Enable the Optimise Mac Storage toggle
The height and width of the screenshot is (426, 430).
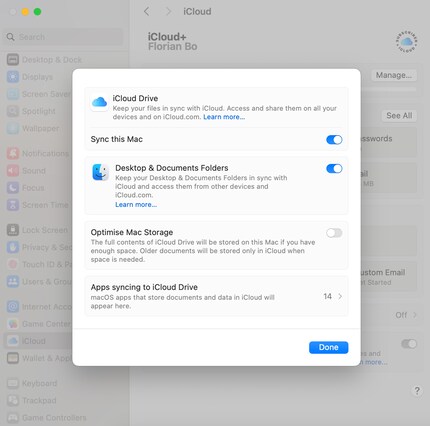tap(334, 233)
